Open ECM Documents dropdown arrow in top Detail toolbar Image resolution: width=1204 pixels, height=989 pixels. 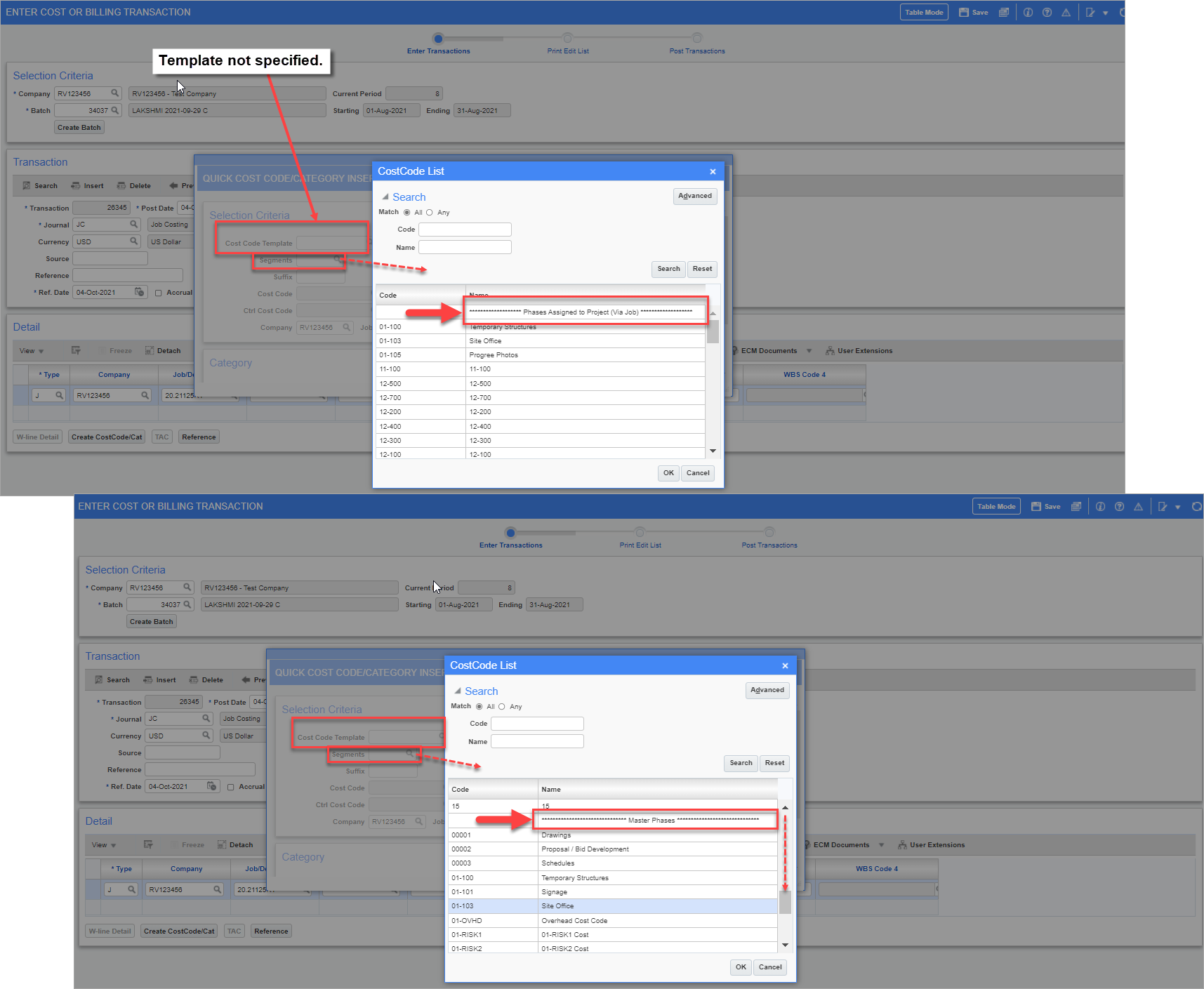809,351
